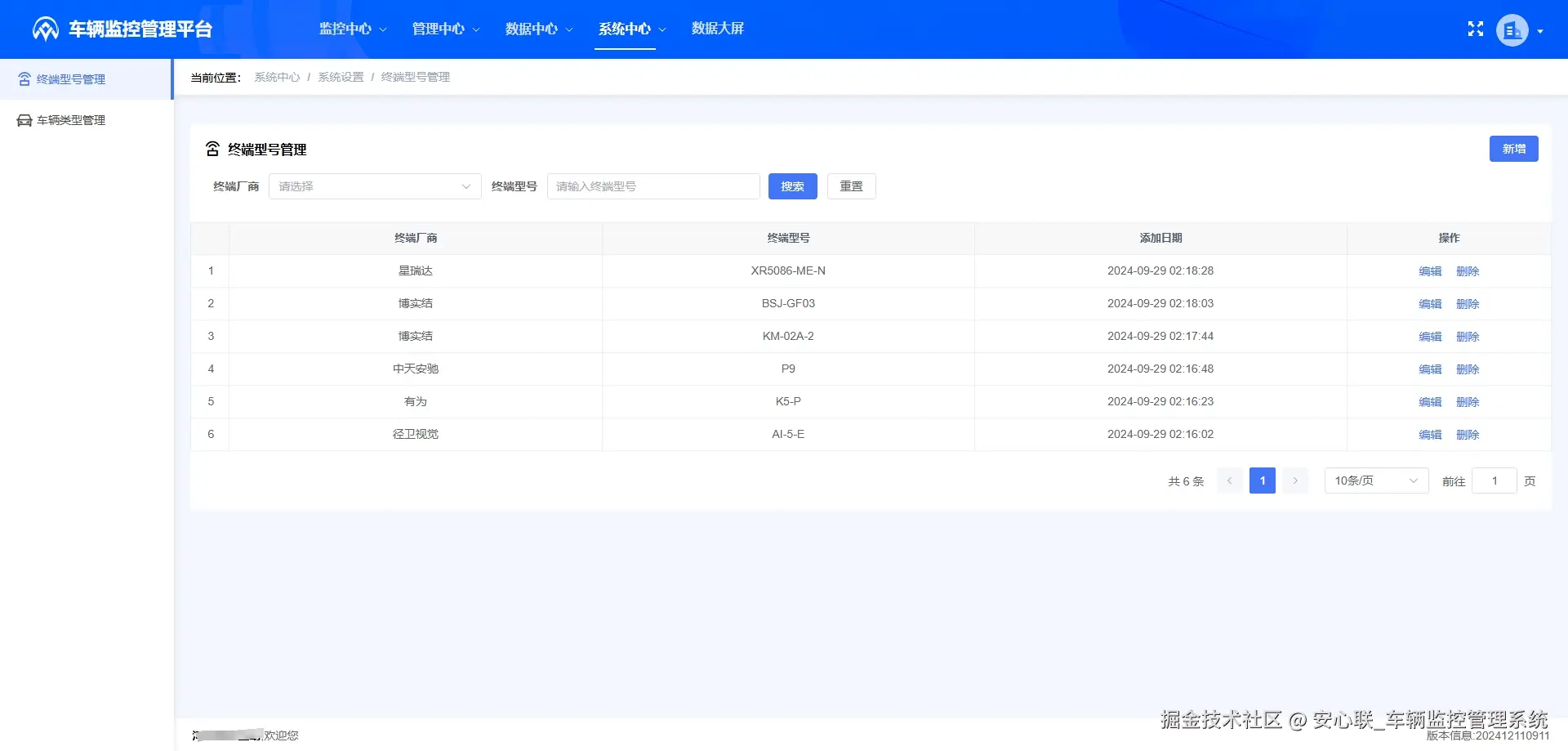The height and width of the screenshot is (751, 1568).
Task: Edit the BSJ-GF03 terminal record
Action: [1430, 303]
